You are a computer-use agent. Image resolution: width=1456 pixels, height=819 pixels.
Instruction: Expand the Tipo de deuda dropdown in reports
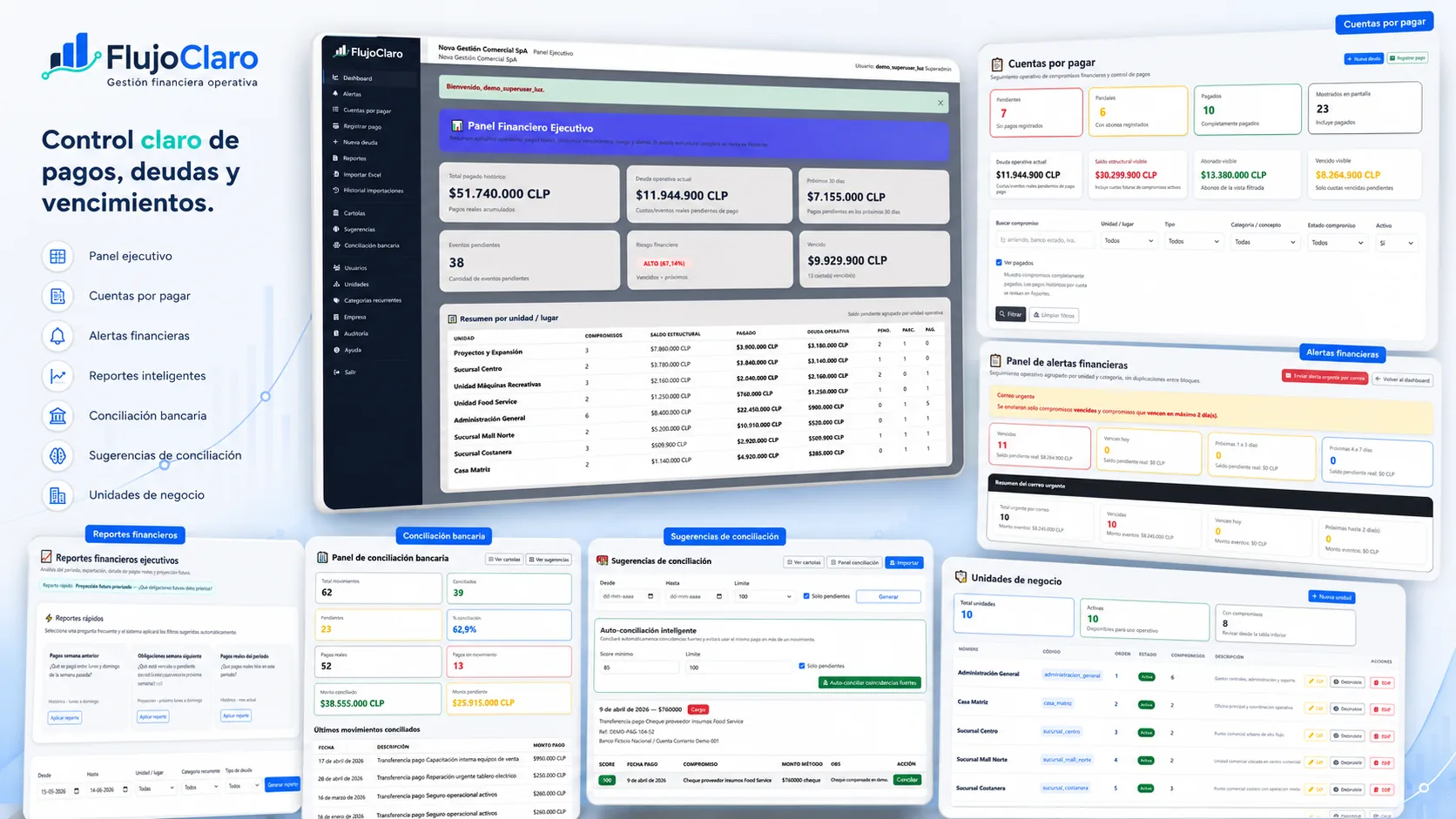(x=243, y=785)
